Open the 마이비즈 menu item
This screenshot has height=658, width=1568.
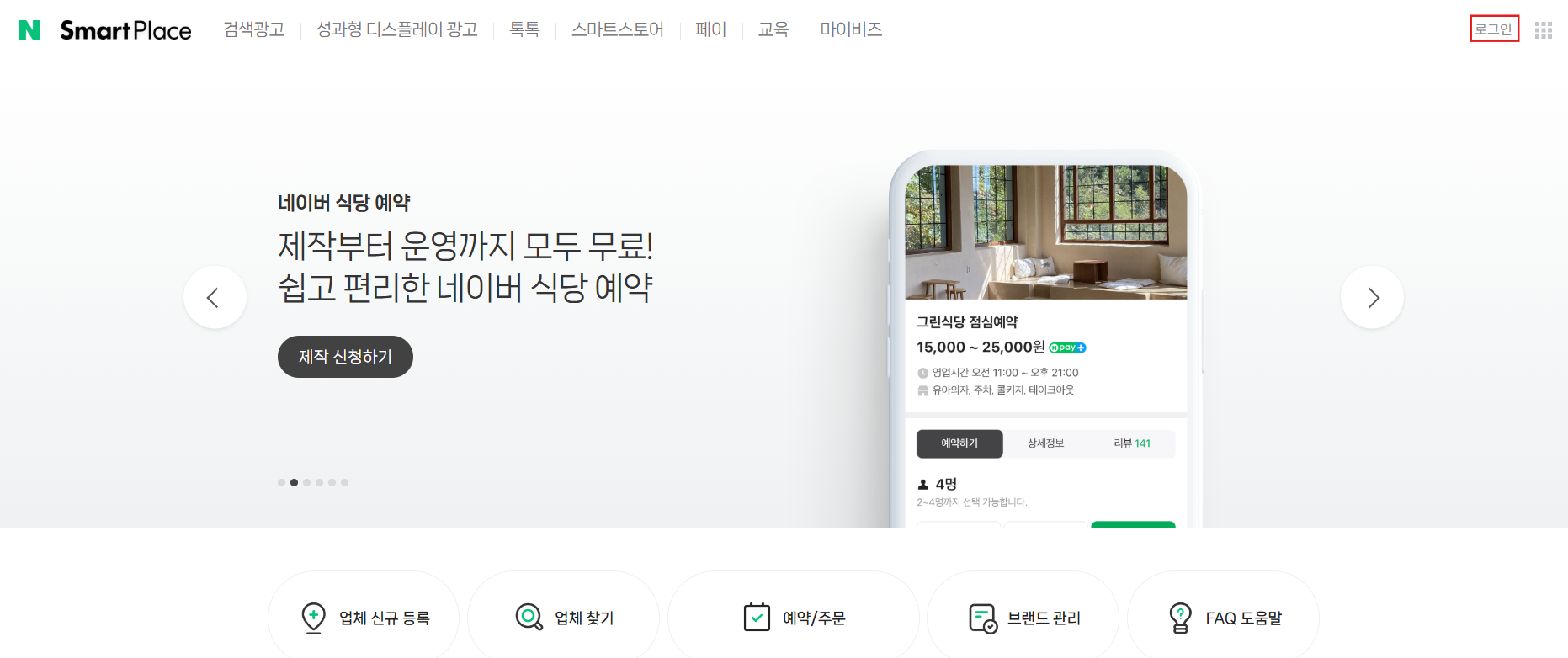851,29
